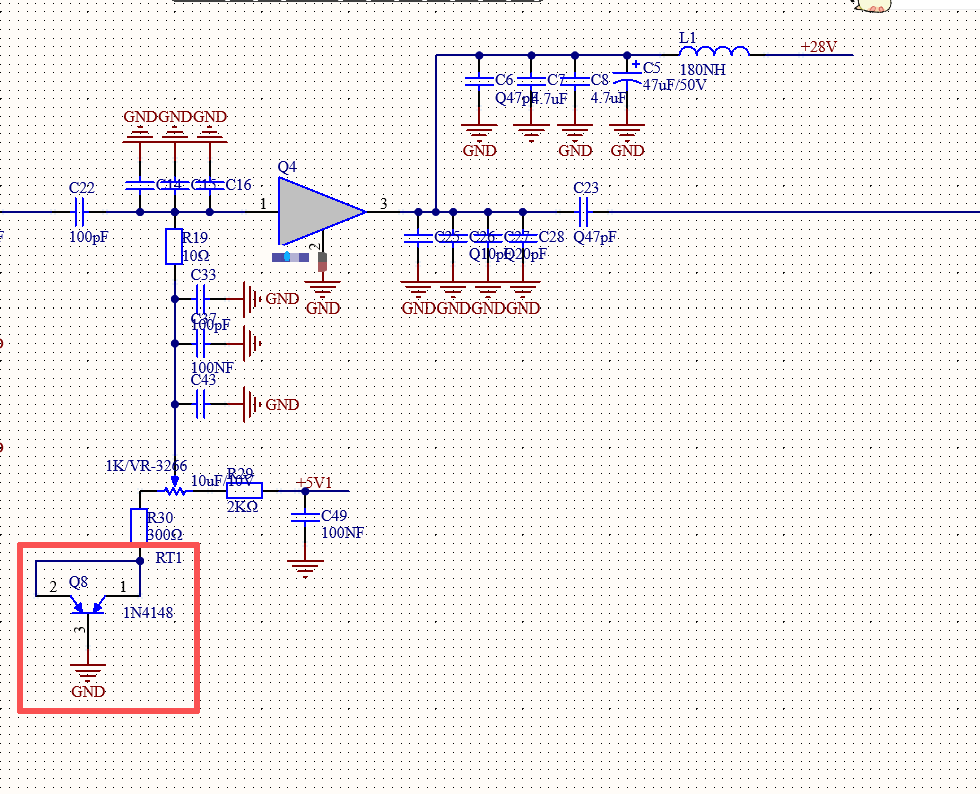Select the 180NH inductor value label

(703, 71)
